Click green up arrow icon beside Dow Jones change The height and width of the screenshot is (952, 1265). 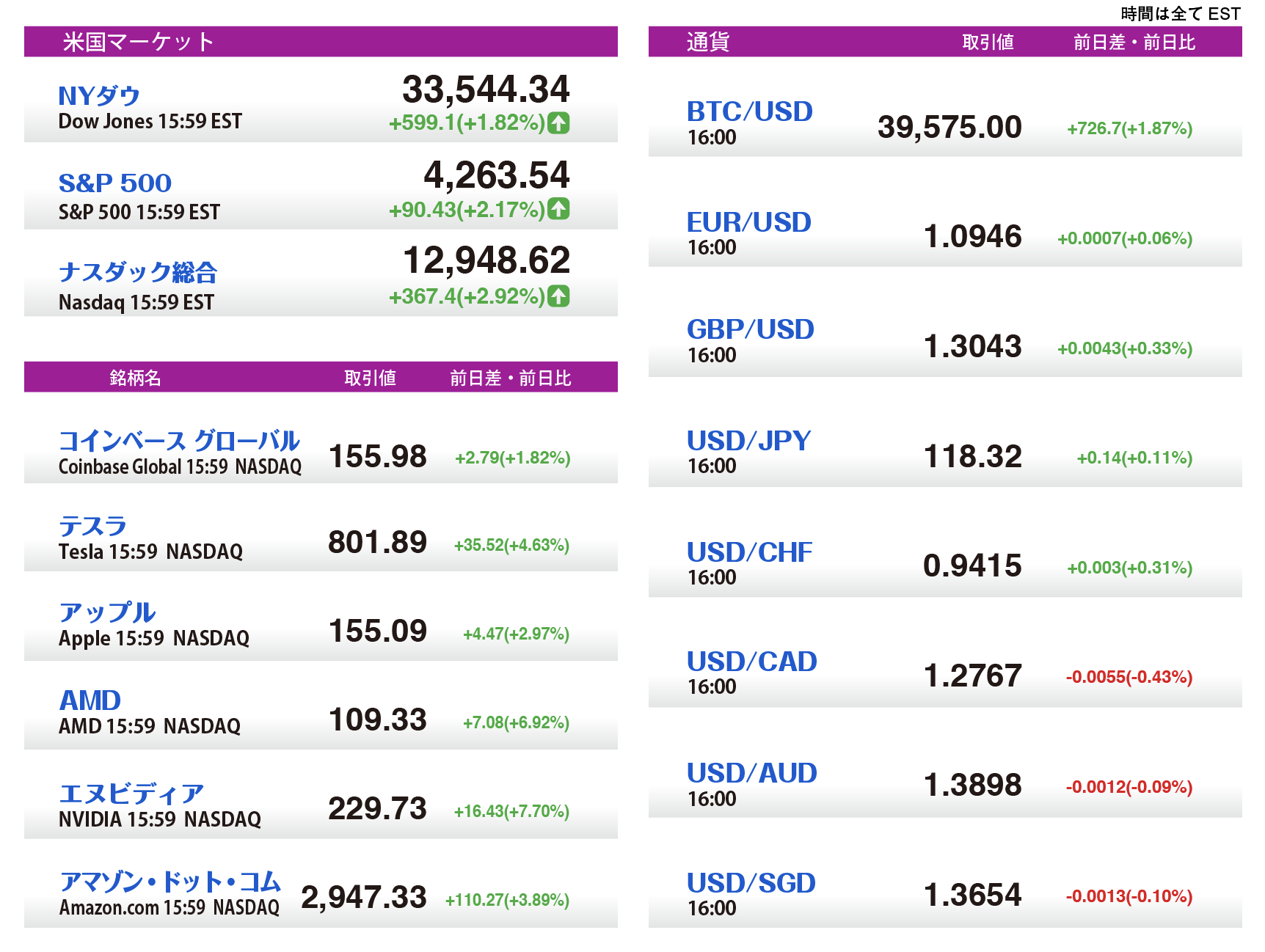click(x=558, y=122)
